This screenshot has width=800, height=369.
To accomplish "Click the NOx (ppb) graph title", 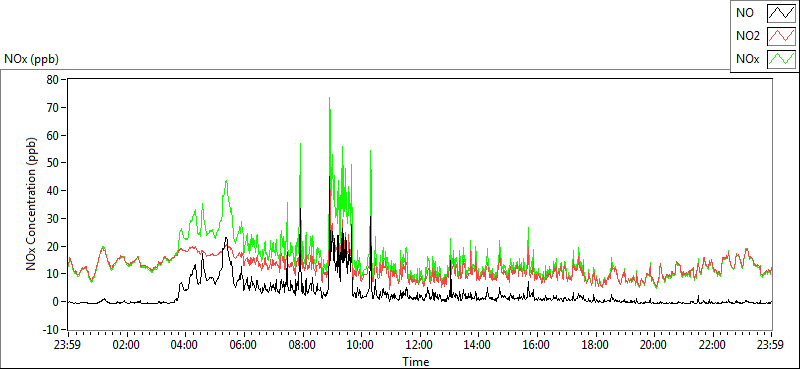I will click(31, 60).
